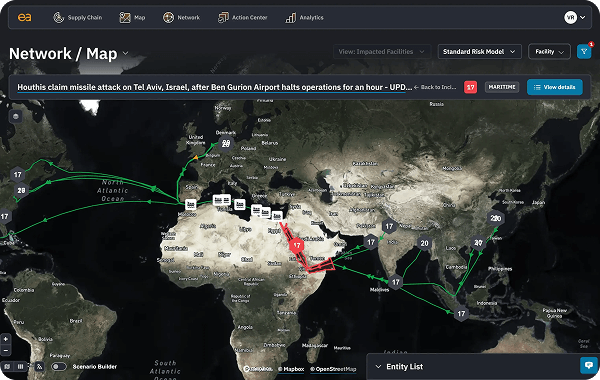The width and height of the screenshot is (600, 380).
Task: Toggle the globe projection button
Action: tap(16, 116)
